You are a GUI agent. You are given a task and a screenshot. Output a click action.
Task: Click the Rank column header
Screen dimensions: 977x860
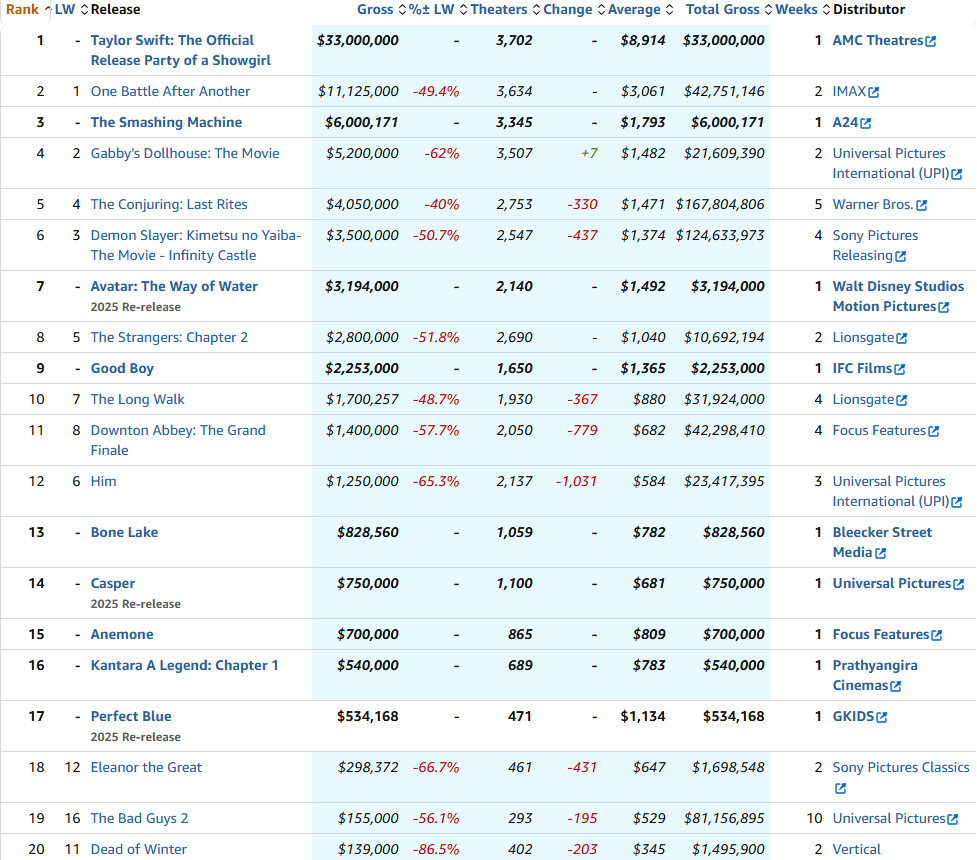(x=22, y=9)
